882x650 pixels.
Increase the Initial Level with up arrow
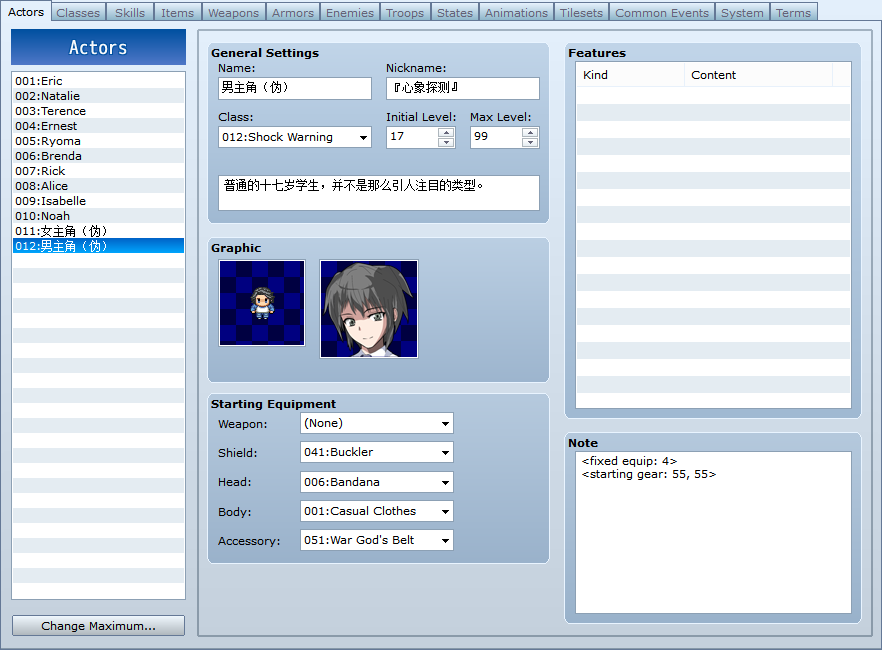(446, 132)
